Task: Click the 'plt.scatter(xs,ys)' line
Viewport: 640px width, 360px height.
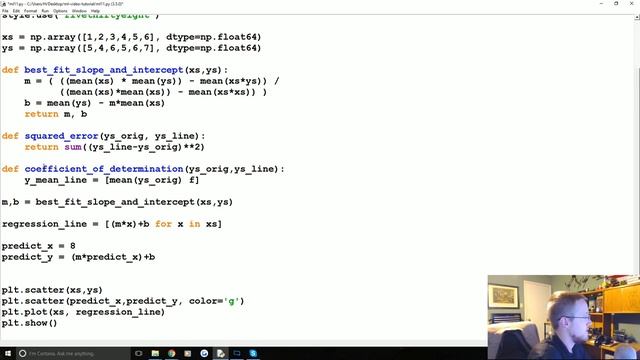Action: [52, 290]
